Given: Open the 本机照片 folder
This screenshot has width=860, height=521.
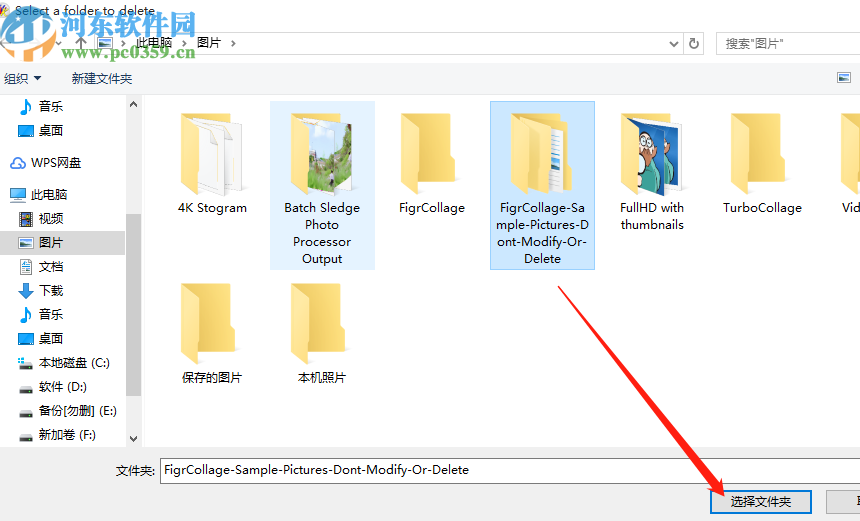Looking at the screenshot, I should tap(322, 332).
